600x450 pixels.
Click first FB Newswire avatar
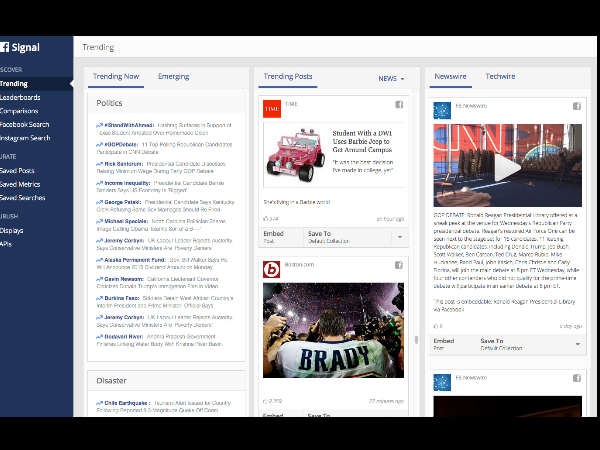point(442,111)
